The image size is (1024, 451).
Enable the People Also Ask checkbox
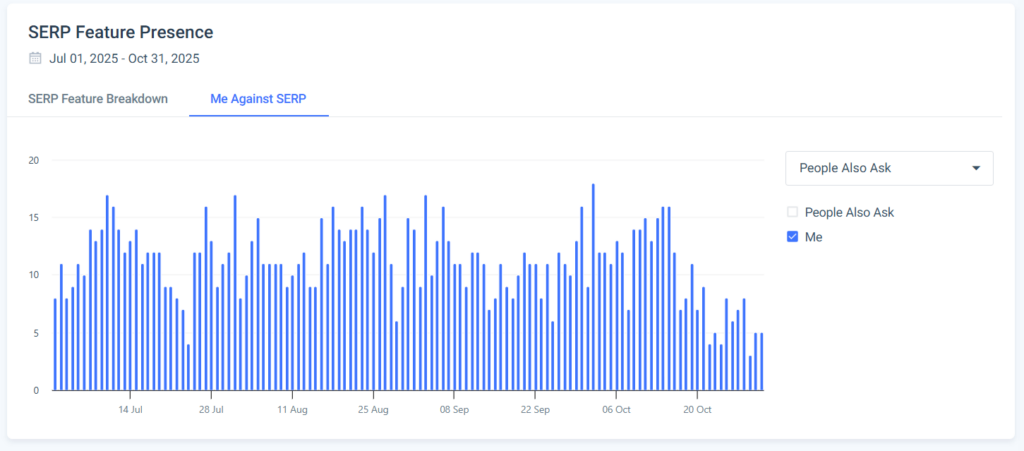(793, 212)
